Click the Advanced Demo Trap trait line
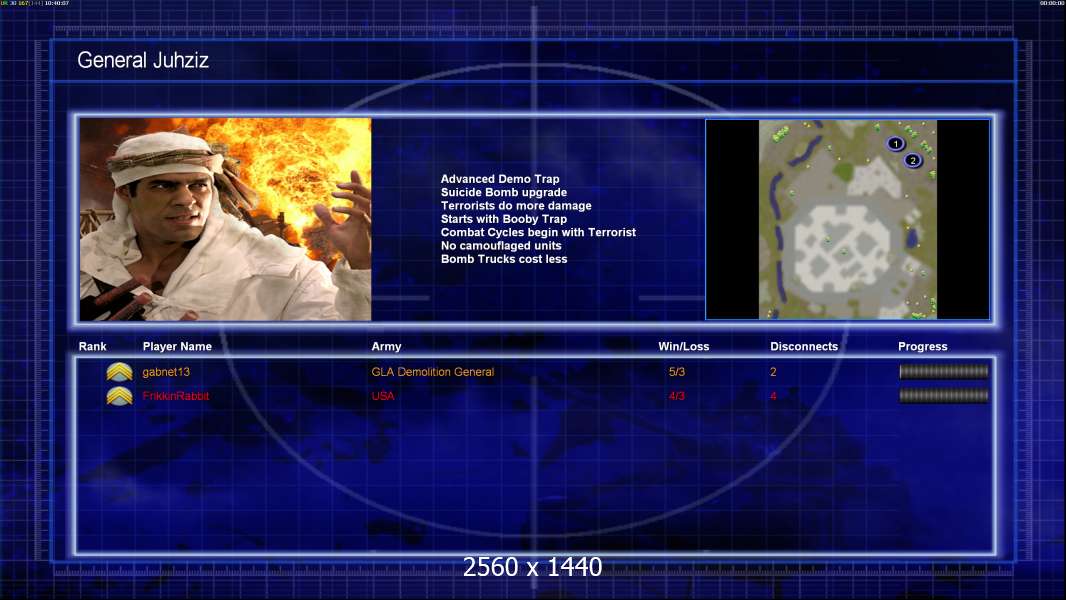Image resolution: width=1066 pixels, height=600 pixels. (x=500, y=179)
